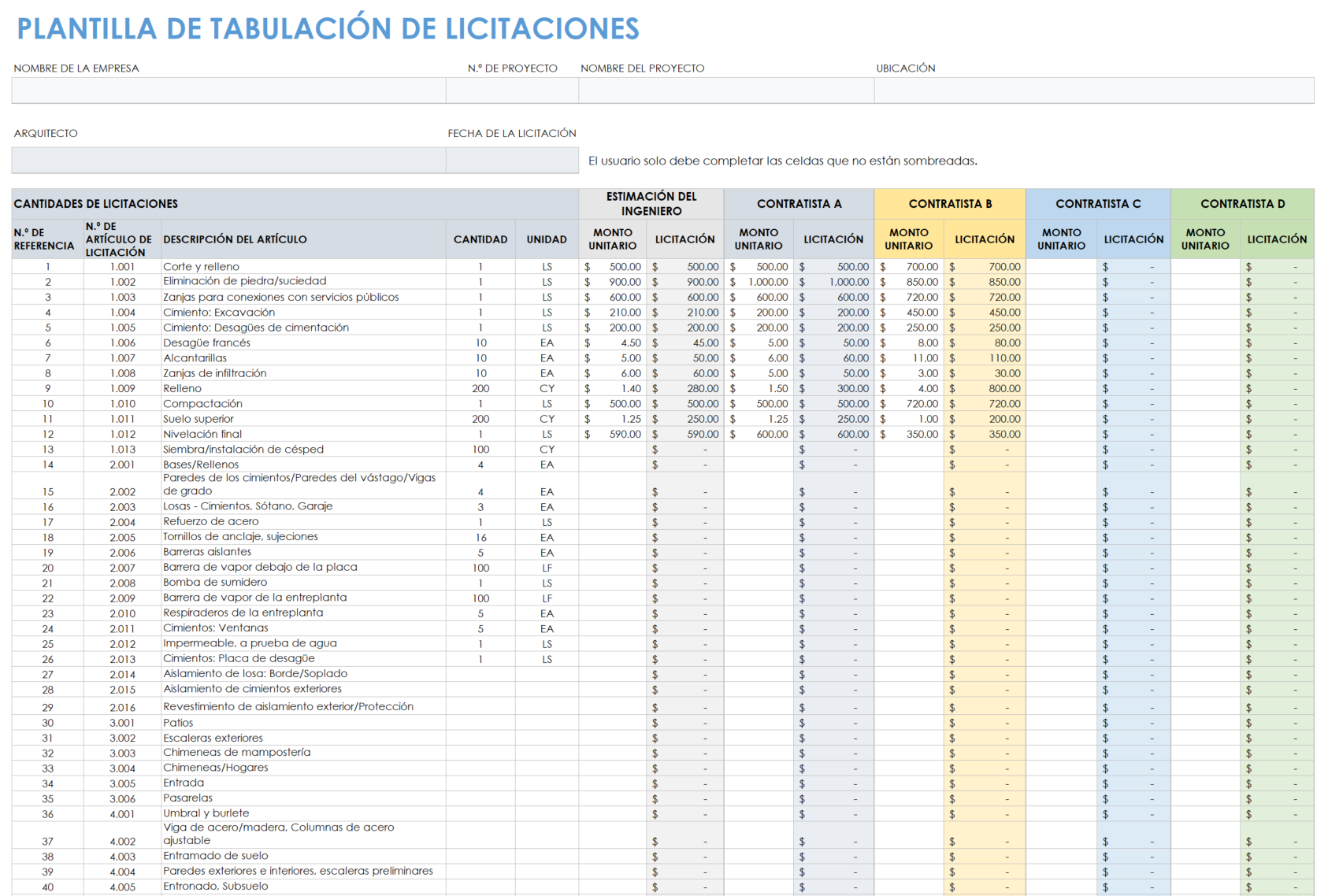Select the 'Cimientos: Ventanas' cell
Image resolution: width=1328 pixels, height=896 pixels.
click(x=303, y=628)
